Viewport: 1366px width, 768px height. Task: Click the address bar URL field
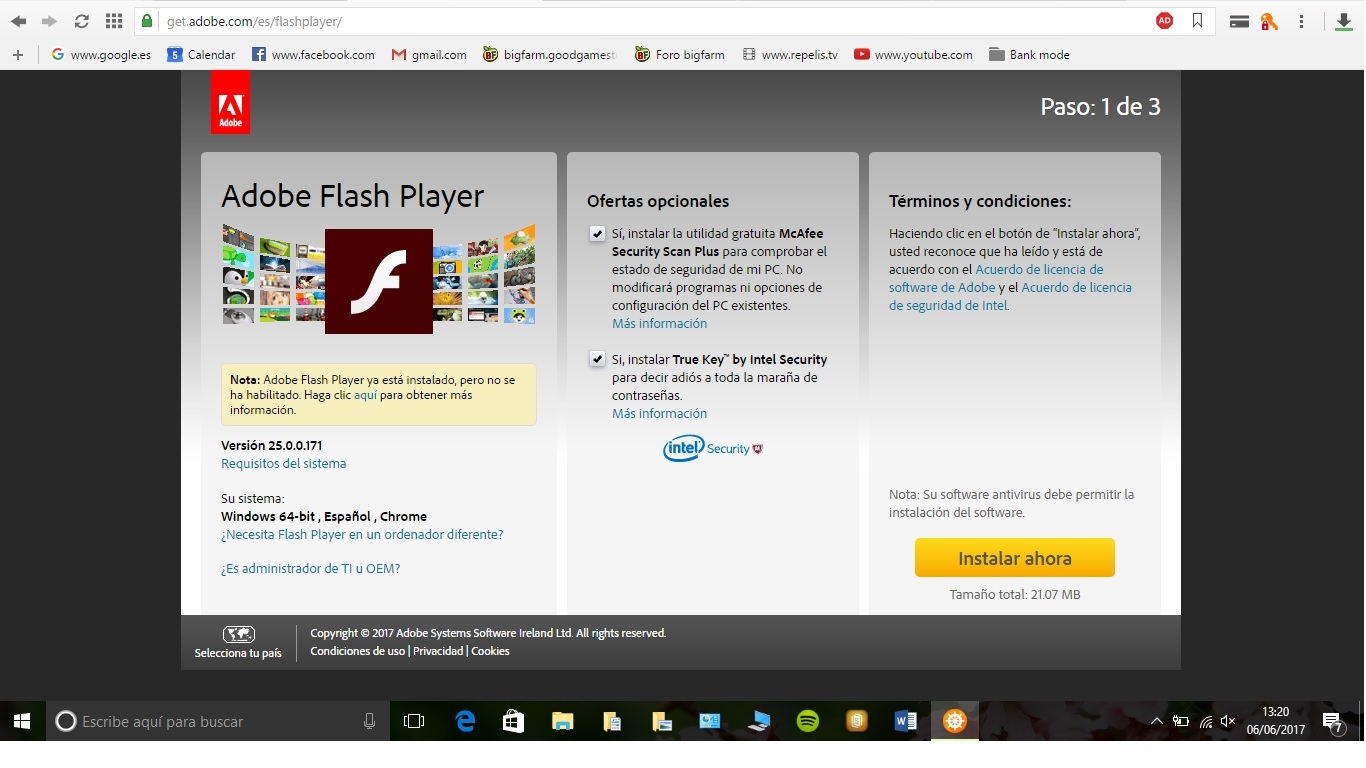650,21
